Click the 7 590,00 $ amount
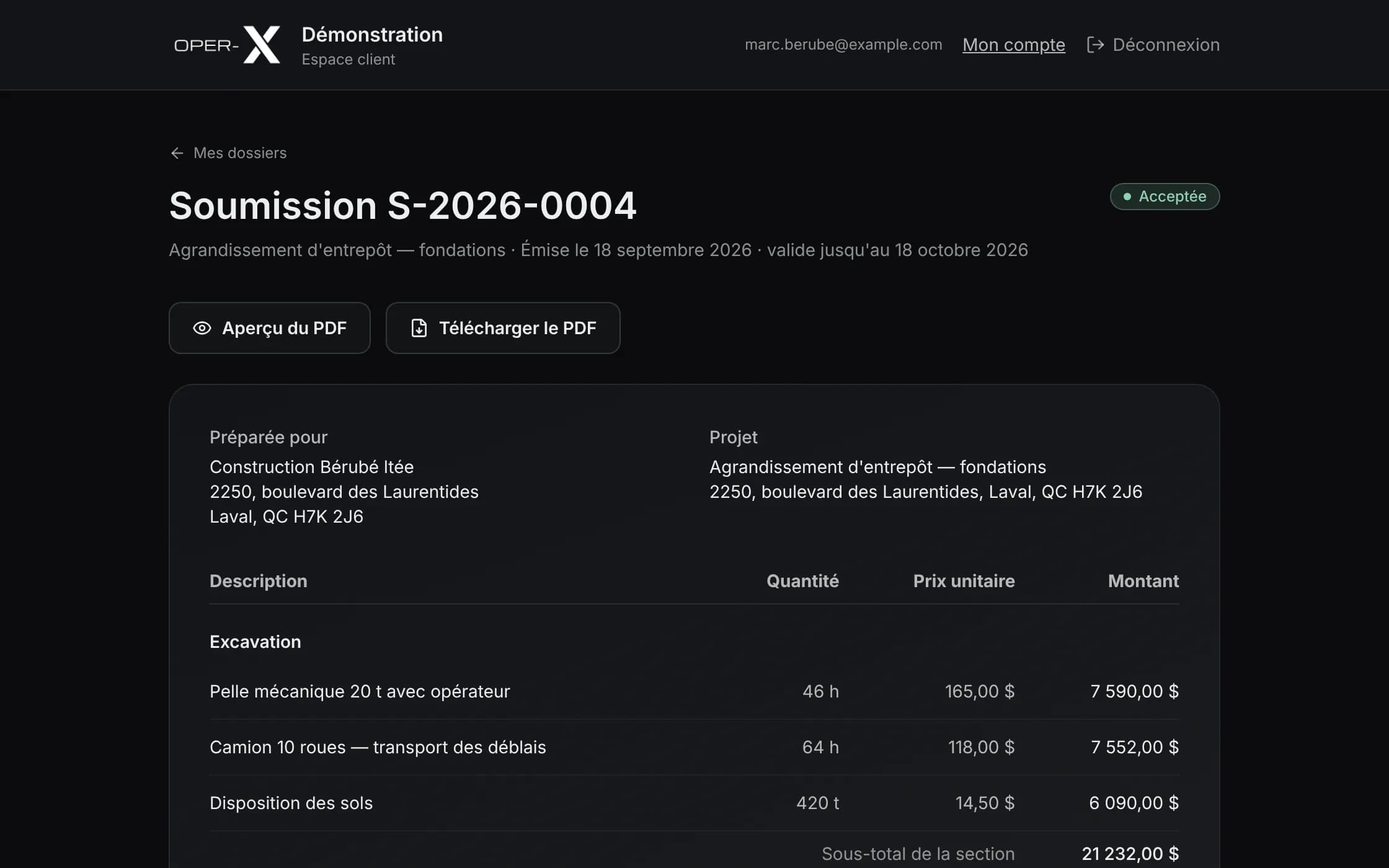The image size is (1389, 868). [1135, 691]
